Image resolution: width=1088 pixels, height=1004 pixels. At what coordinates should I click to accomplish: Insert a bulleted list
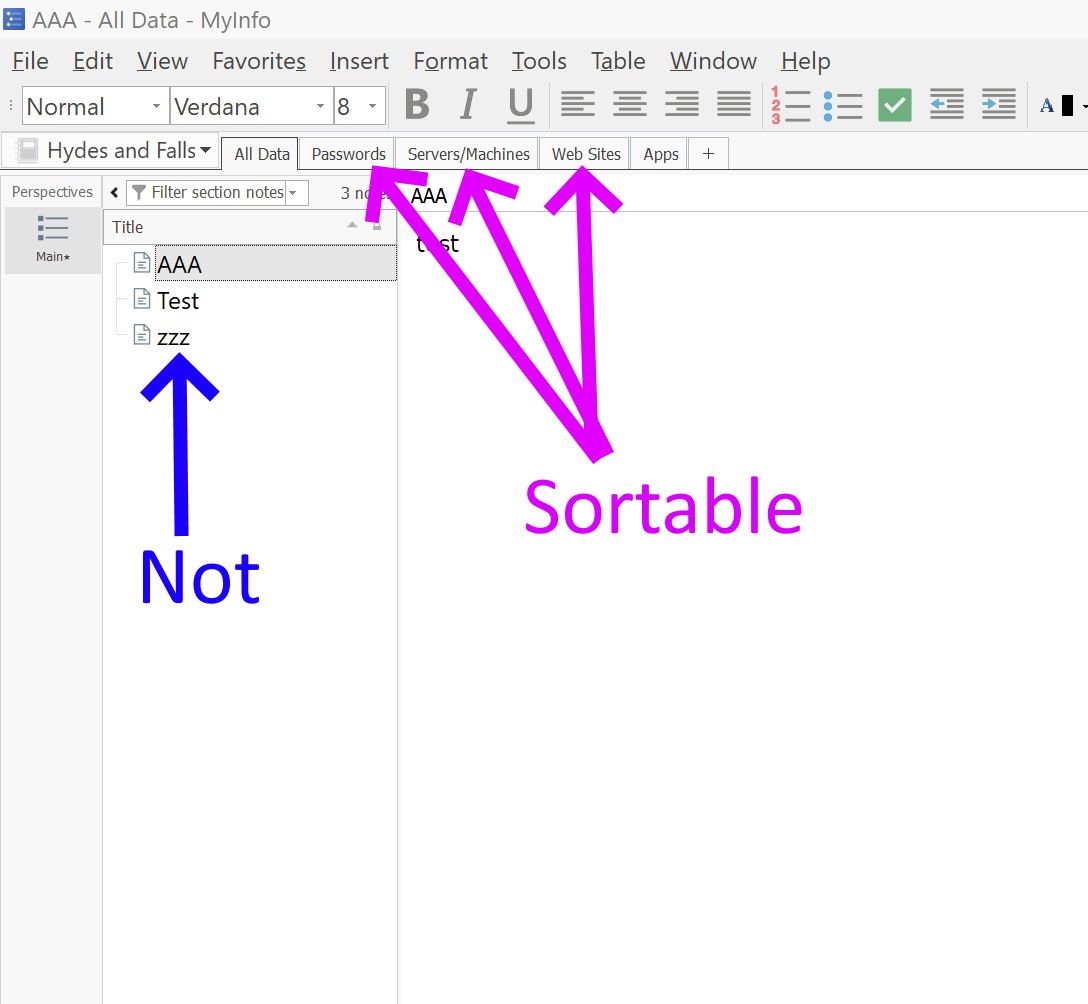point(843,105)
